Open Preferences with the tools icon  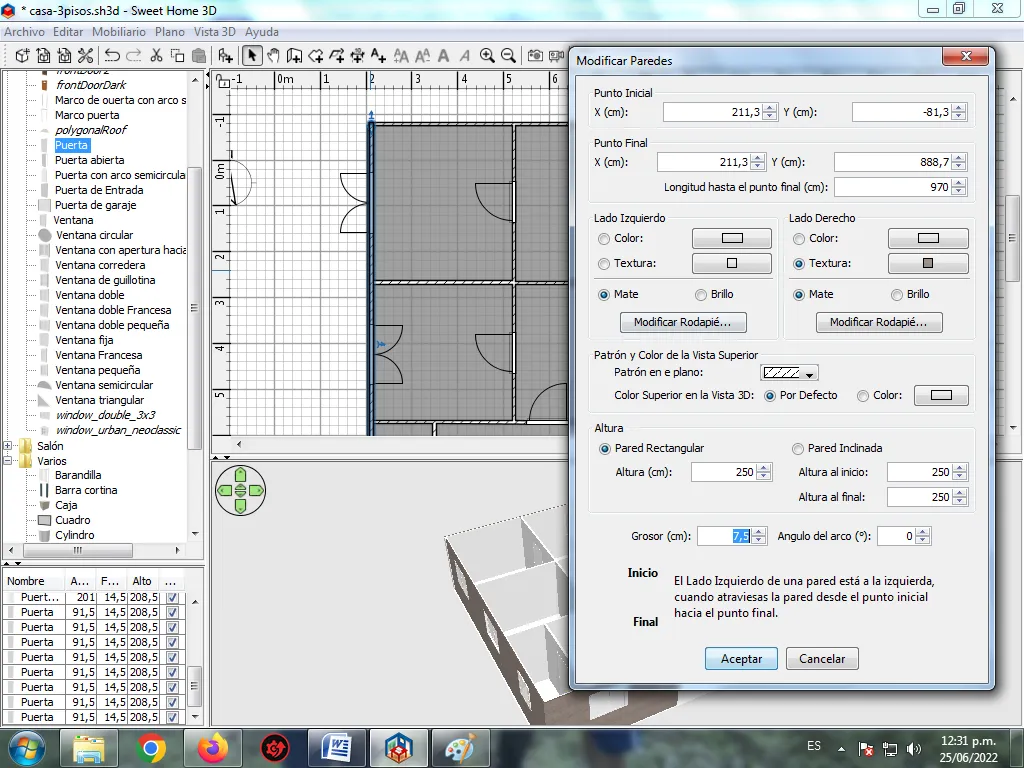(85, 56)
